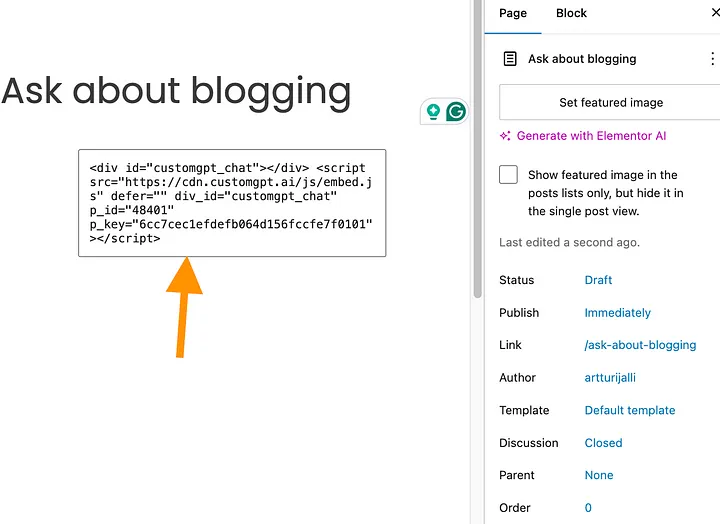
Task: Switch to the Block tab
Action: 571,13
